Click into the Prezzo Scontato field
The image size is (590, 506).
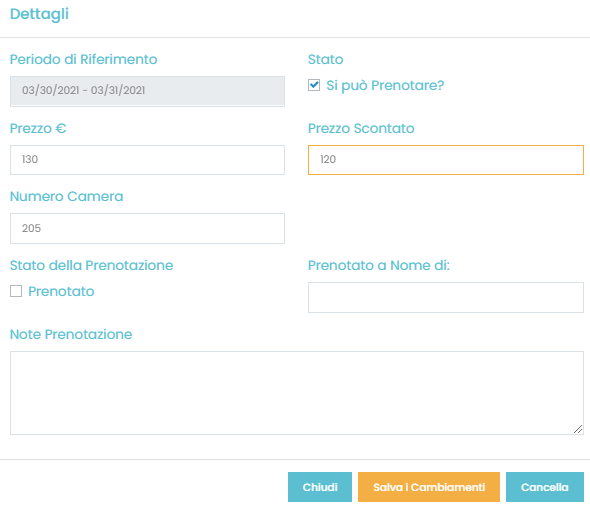(446, 160)
